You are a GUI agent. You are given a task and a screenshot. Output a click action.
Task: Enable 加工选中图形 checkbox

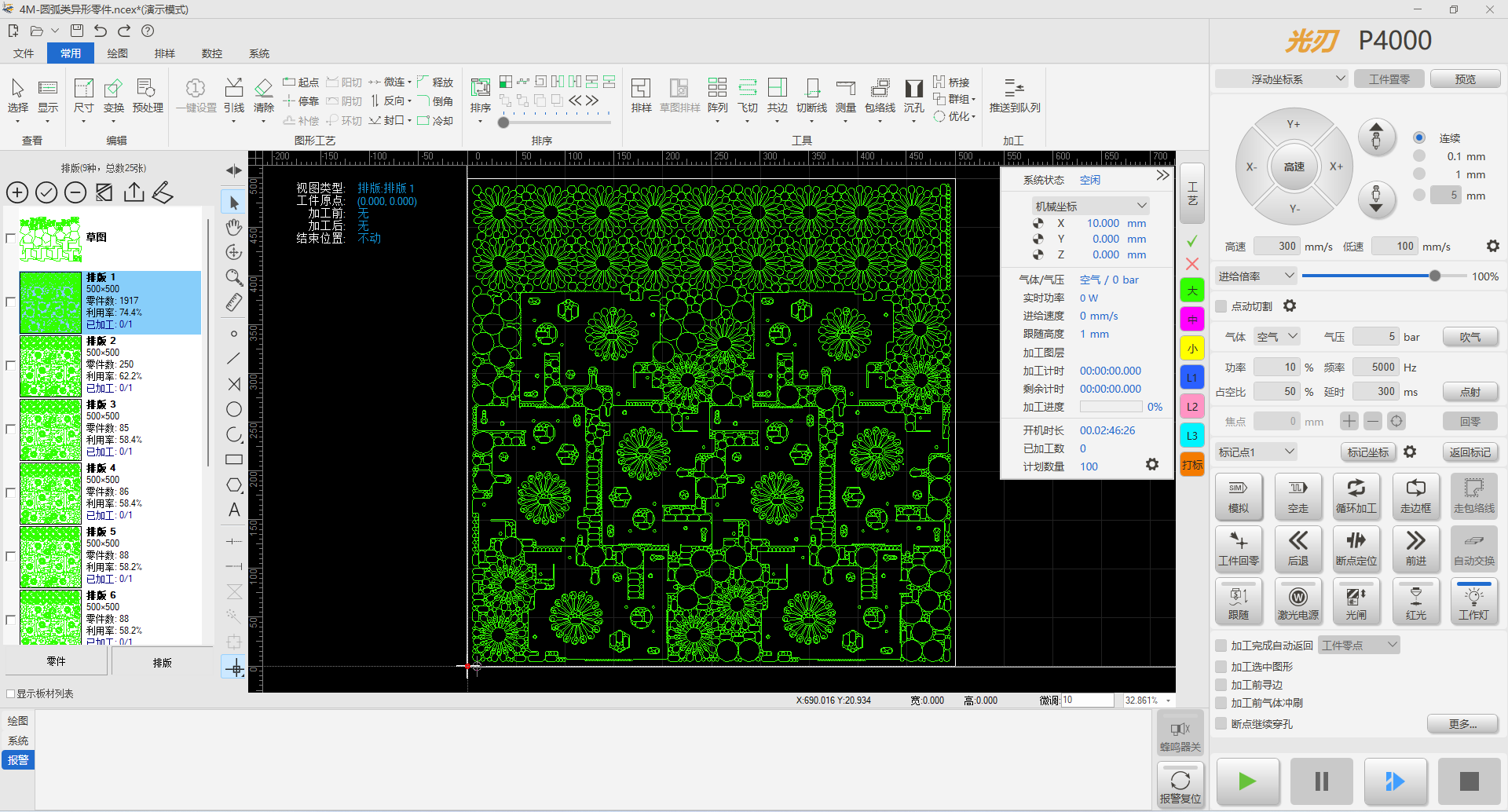1221,667
